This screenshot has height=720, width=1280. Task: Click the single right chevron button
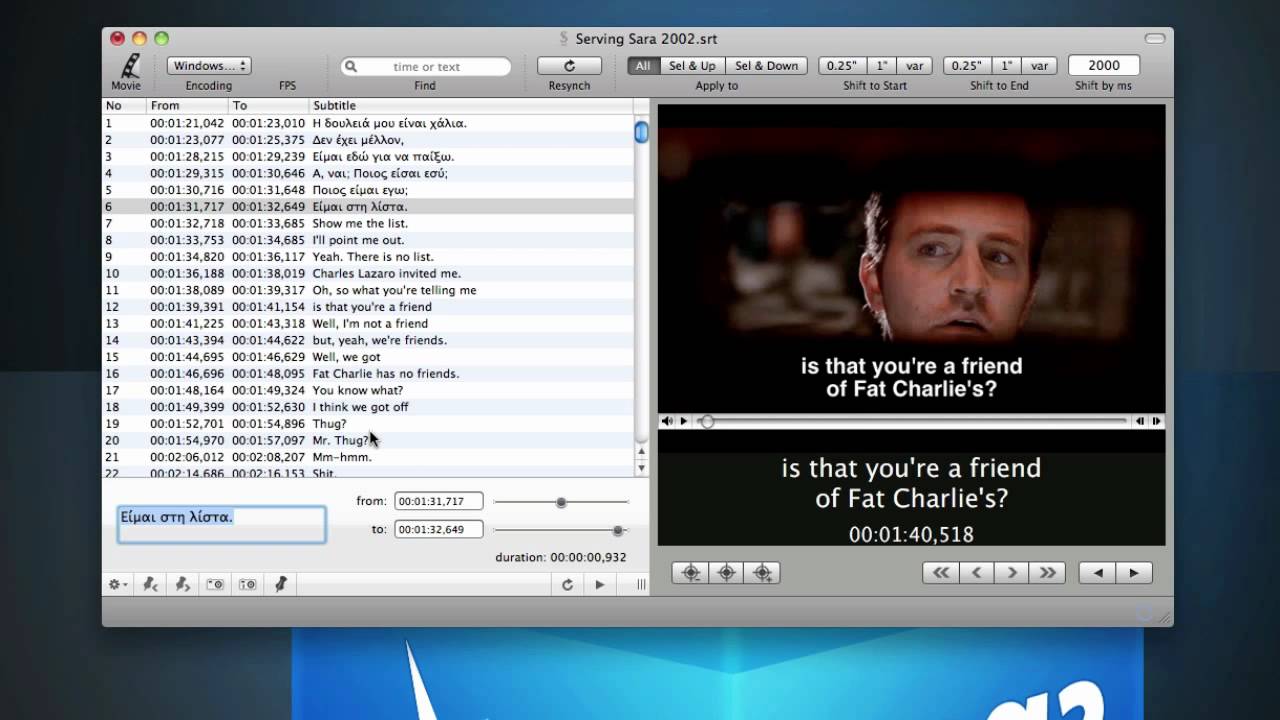click(x=1012, y=573)
